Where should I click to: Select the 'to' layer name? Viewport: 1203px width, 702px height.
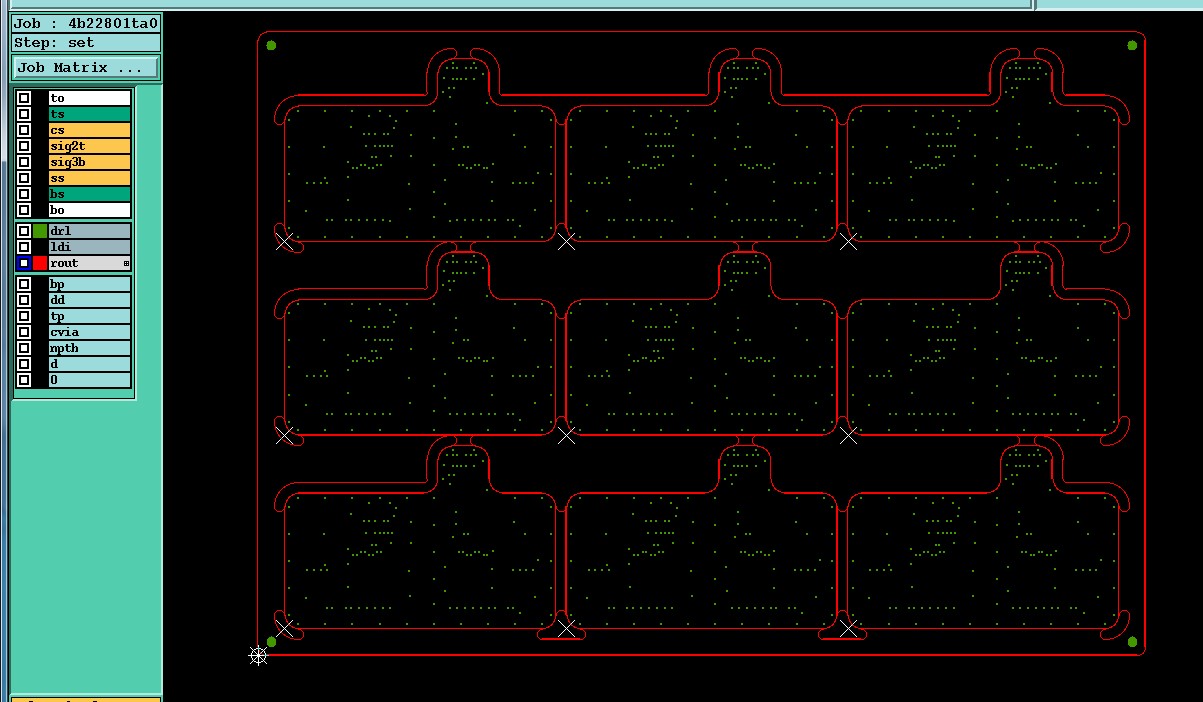pyautogui.click(x=90, y=98)
